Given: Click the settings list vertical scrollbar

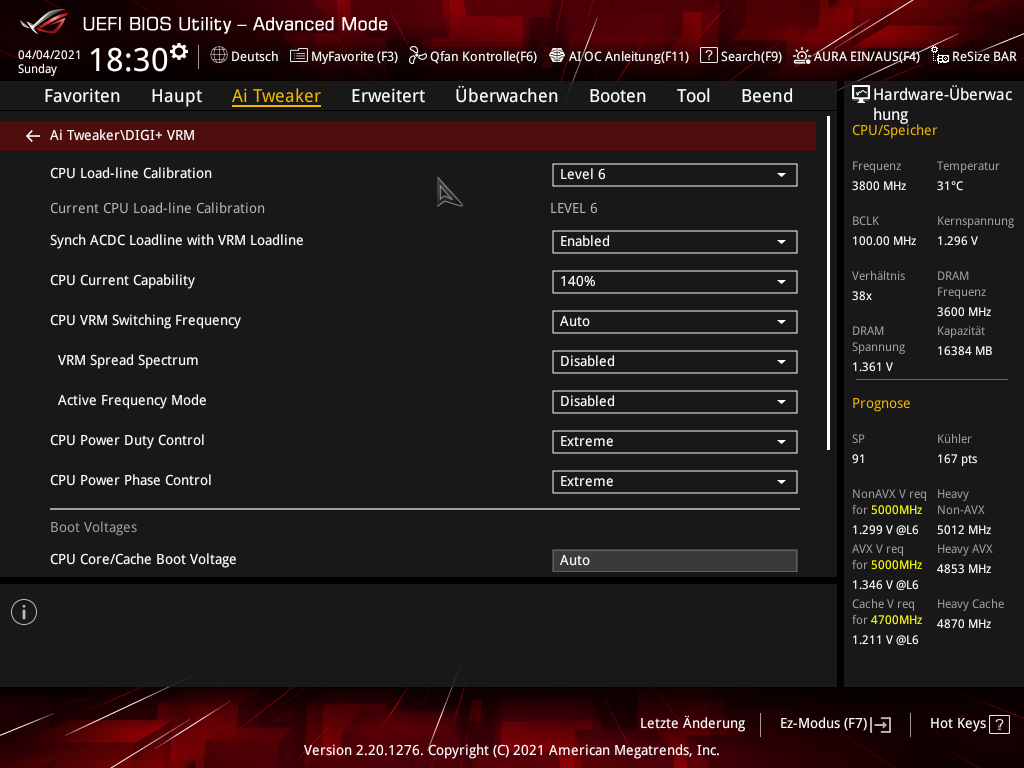Looking at the screenshot, I should click(x=828, y=283).
